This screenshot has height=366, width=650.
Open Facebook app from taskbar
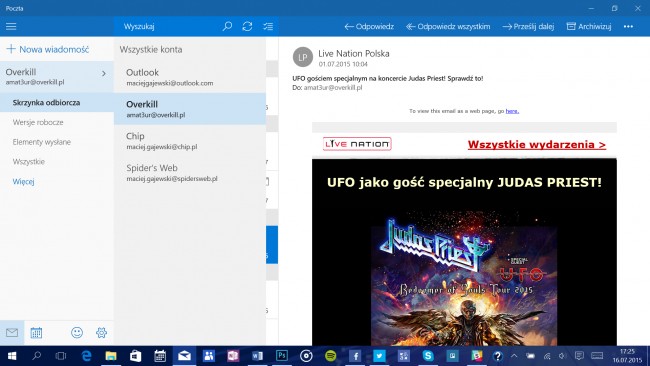click(355, 356)
